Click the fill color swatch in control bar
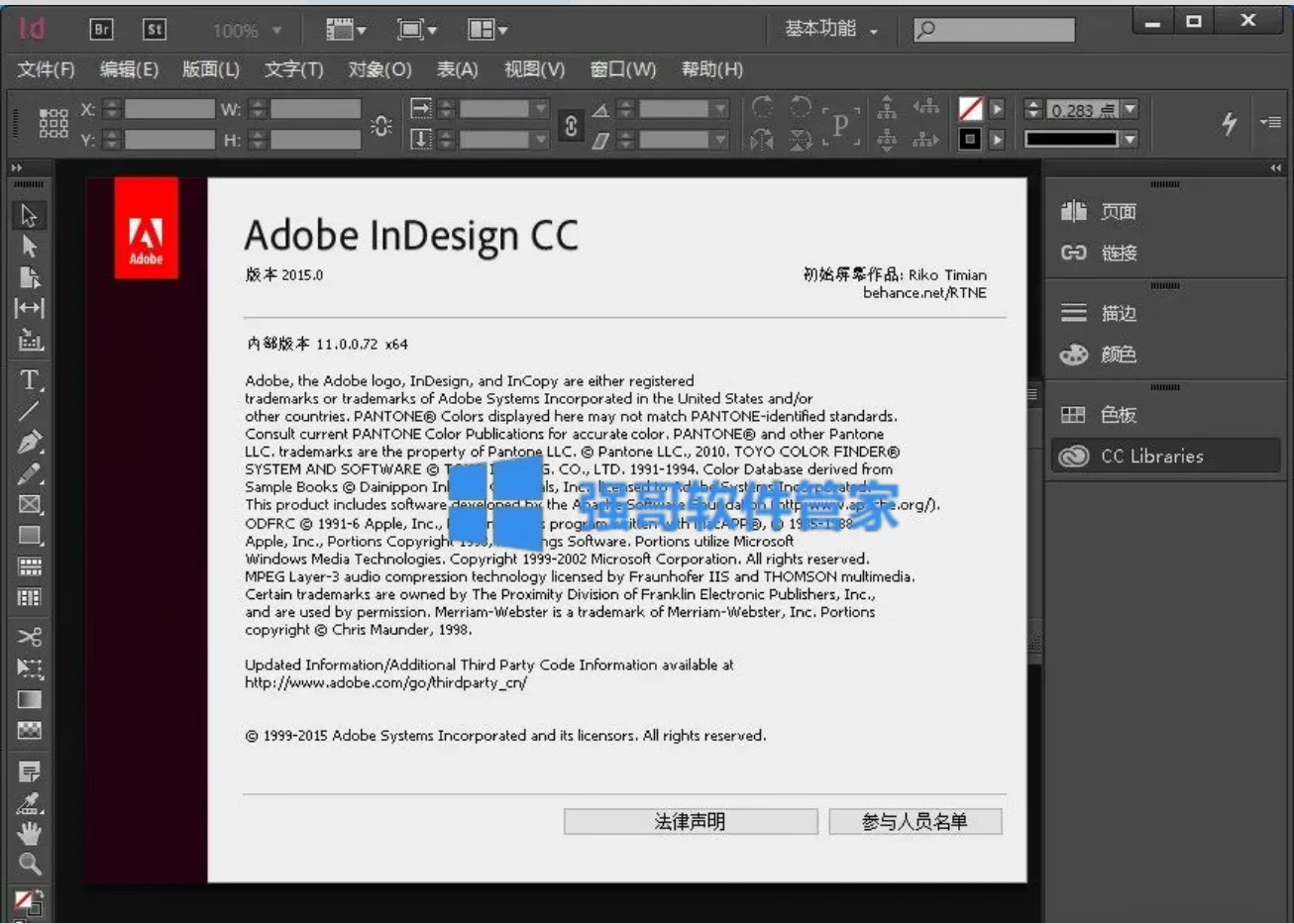The height and width of the screenshot is (924, 1294). [x=971, y=109]
